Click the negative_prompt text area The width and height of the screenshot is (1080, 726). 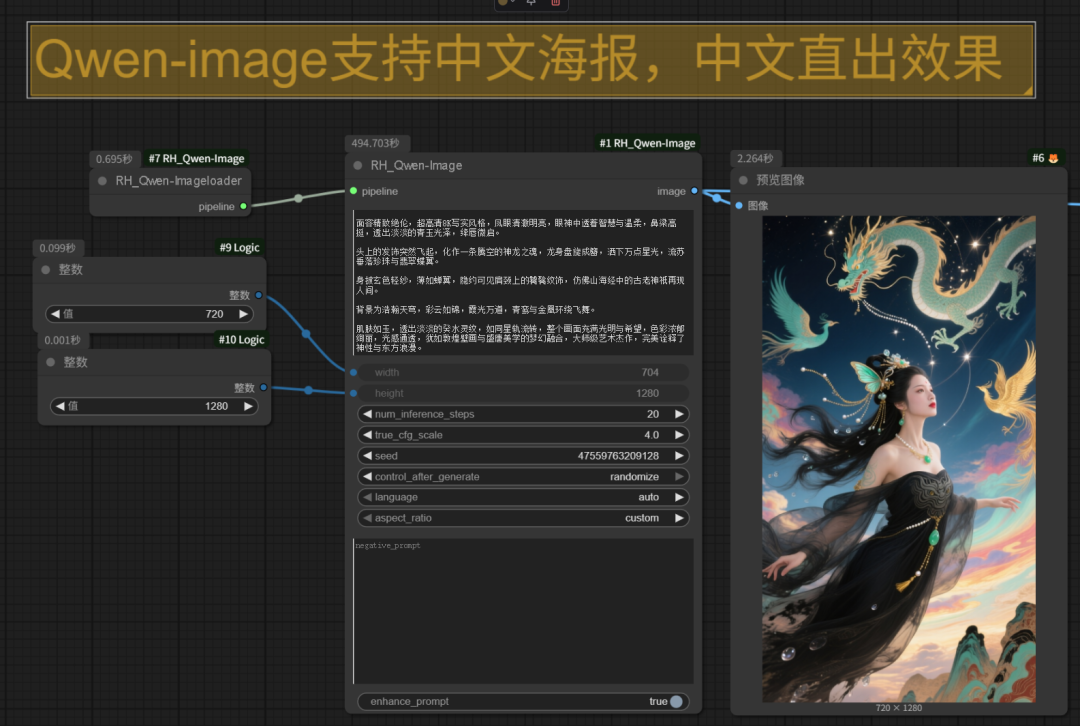[x=523, y=611]
